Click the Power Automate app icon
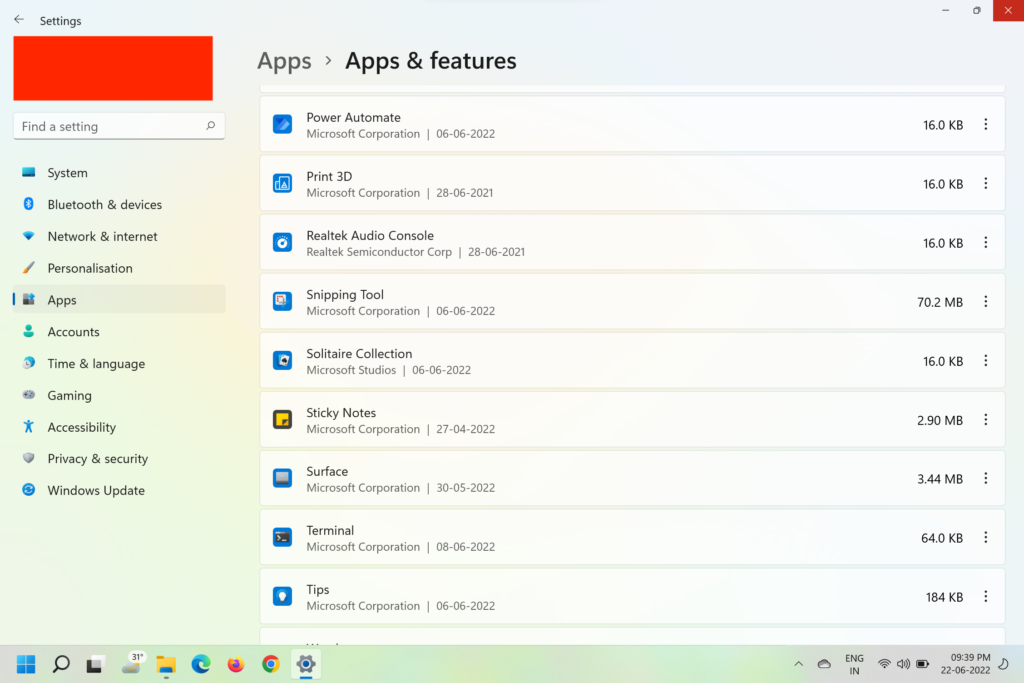Screen dimensions: 1024x683 tap(283, 125)
